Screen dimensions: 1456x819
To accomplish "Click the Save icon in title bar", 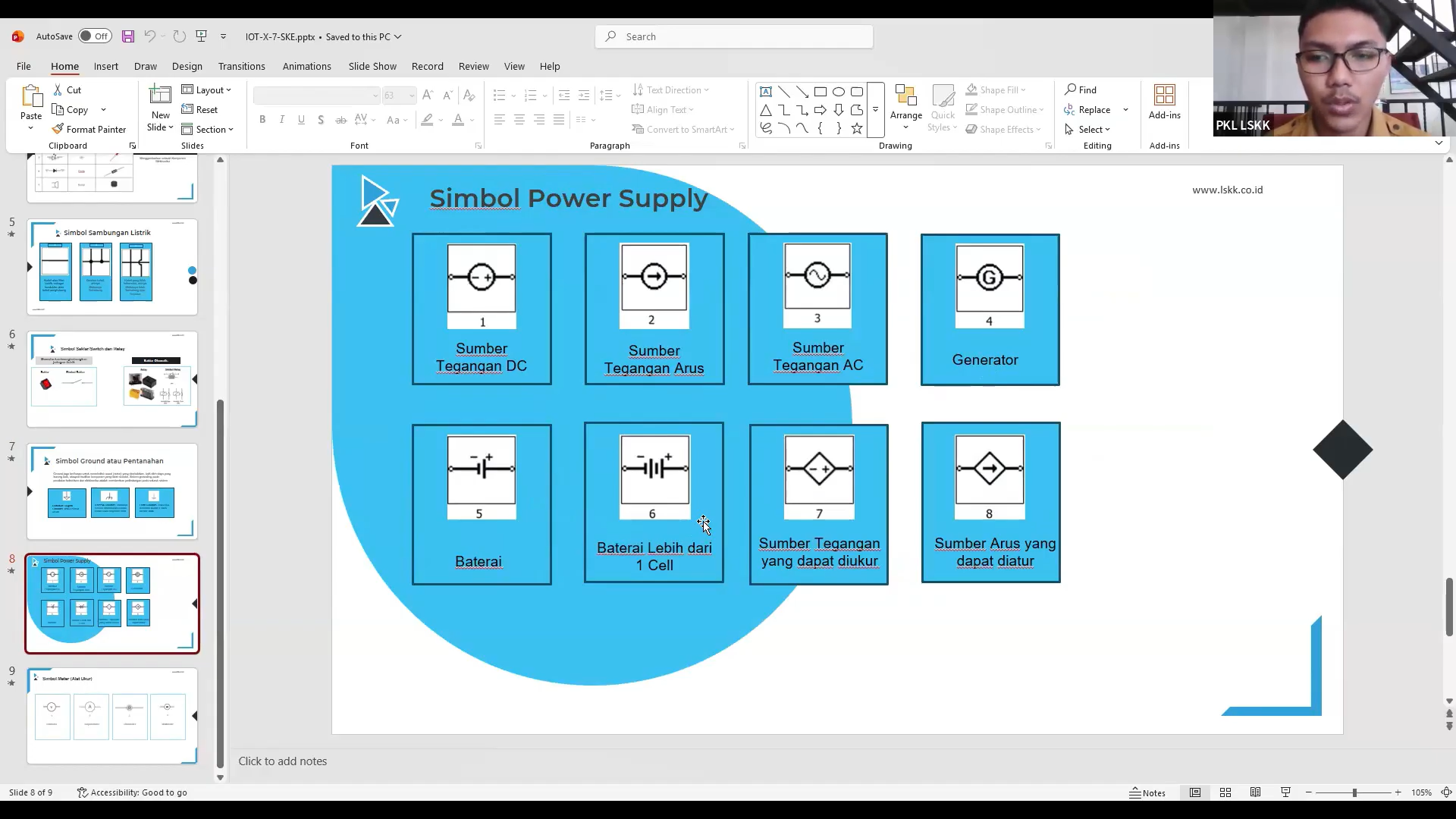I will tap(128, 36).
